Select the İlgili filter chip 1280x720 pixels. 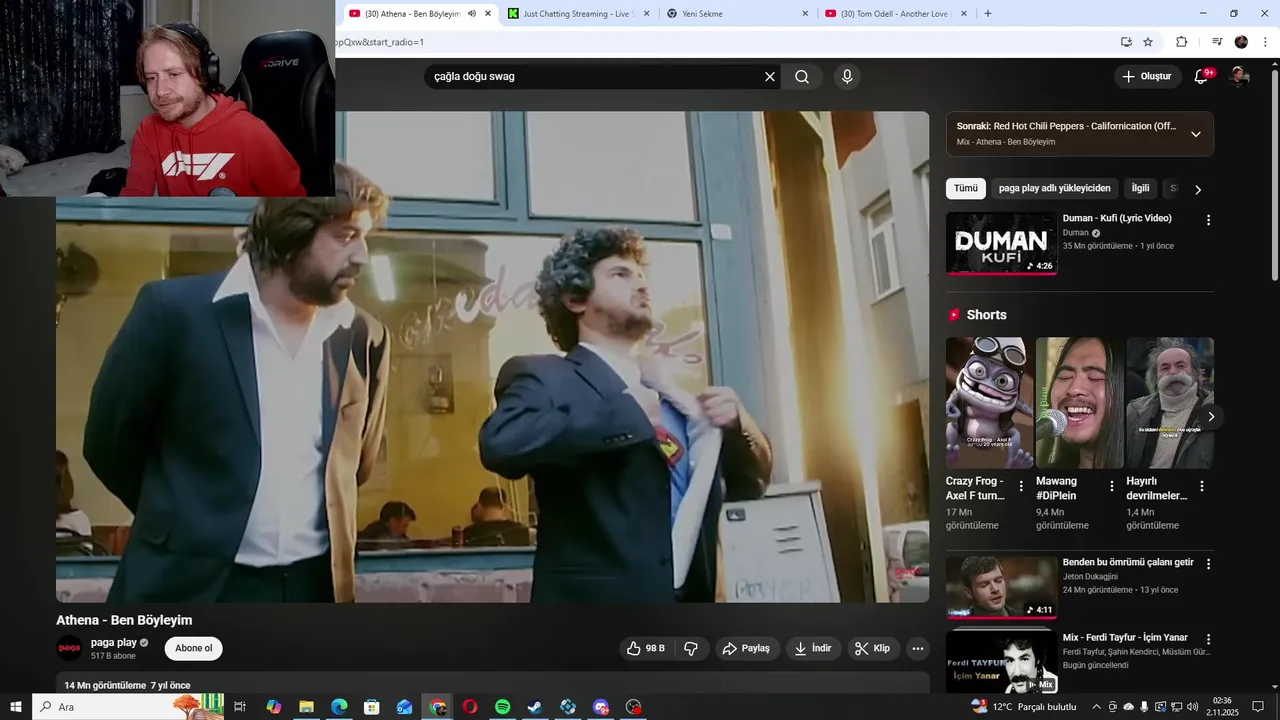pos(1140,188)
